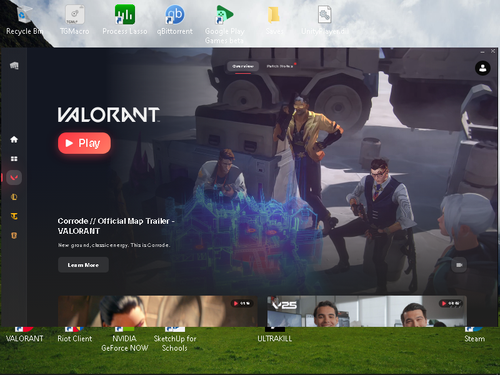This screenshot has height=375, width=500.
Task: Open the first video thumbnail with dark-haired character
Action: tap(158, 311)
